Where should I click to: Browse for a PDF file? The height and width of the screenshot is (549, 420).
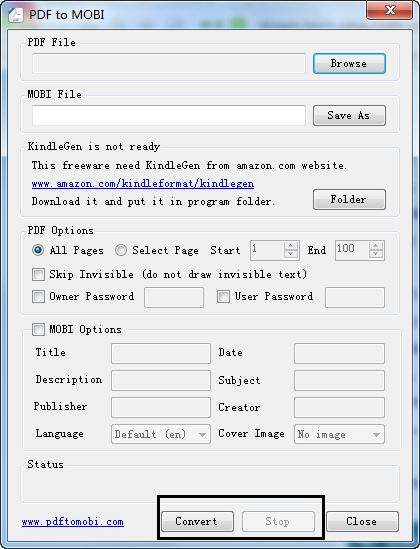tap(349, 63)
